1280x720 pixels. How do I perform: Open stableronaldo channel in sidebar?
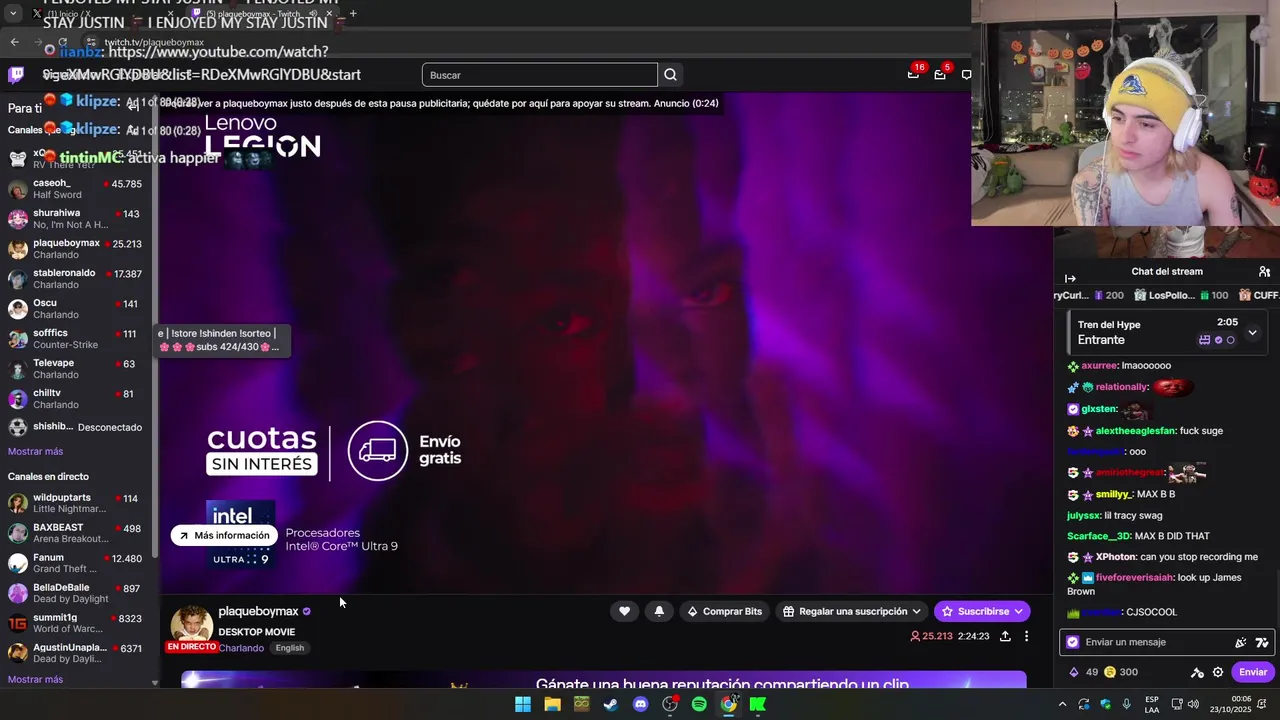76,279
